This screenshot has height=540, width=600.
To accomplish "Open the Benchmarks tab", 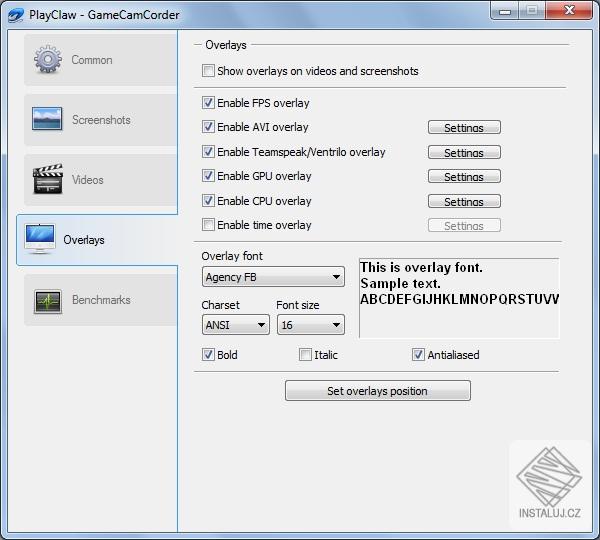I will (x=101, y=300).
